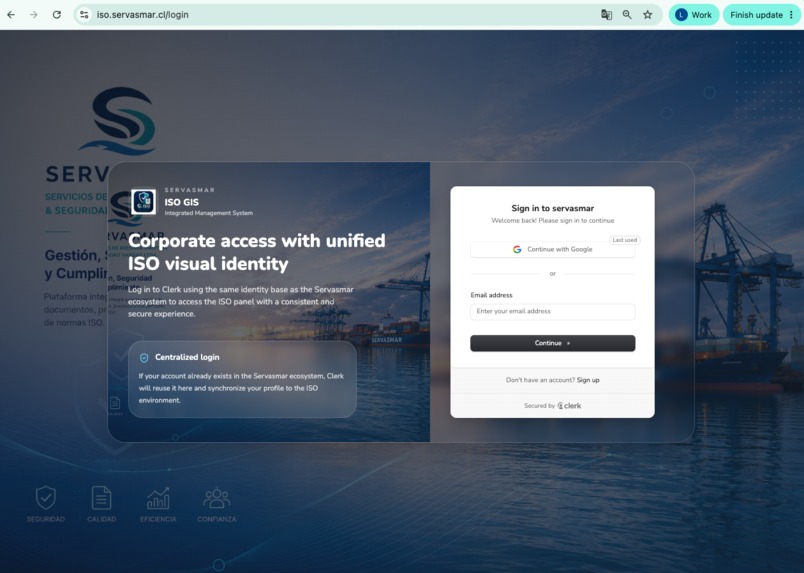This screenshot has height=573, width=804.
Task: Bookmark this page with star icon
Action: (648, 15)
